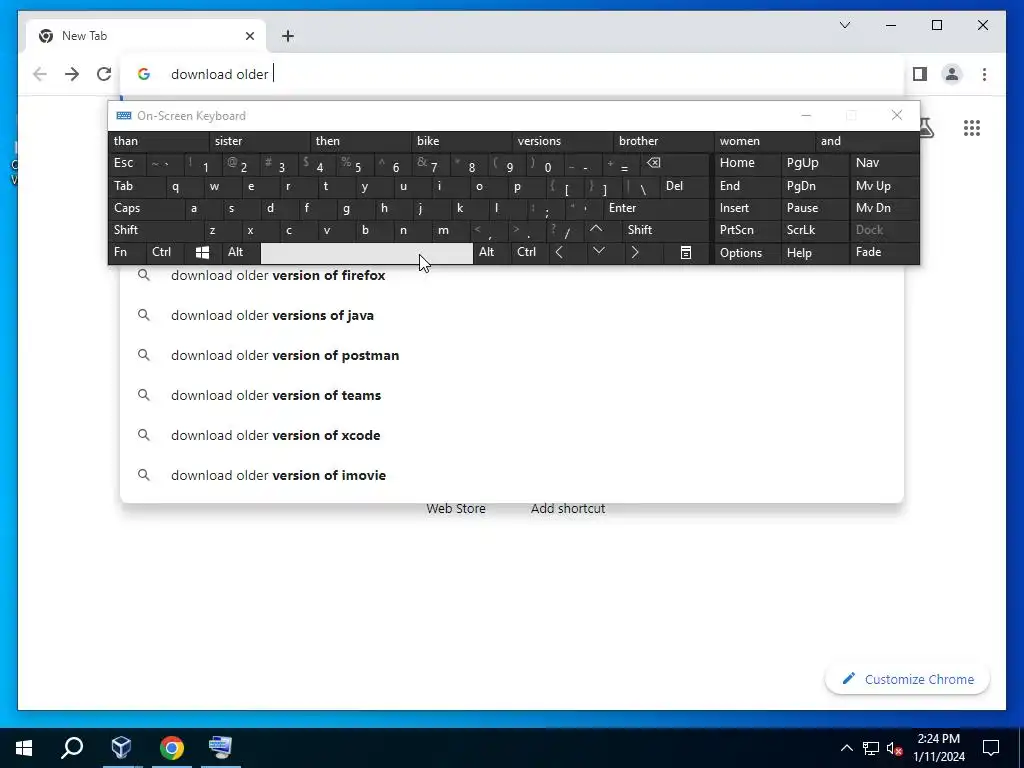Reload the page with the refresh icon
This screenshot has width=1024, height=768.
point(104,74)
